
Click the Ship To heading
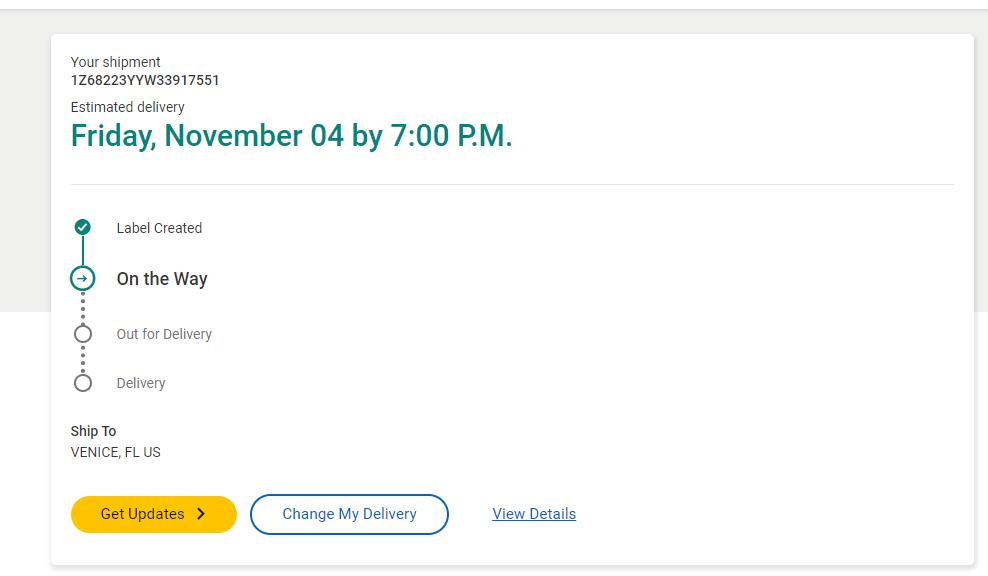tap(93, 431)
